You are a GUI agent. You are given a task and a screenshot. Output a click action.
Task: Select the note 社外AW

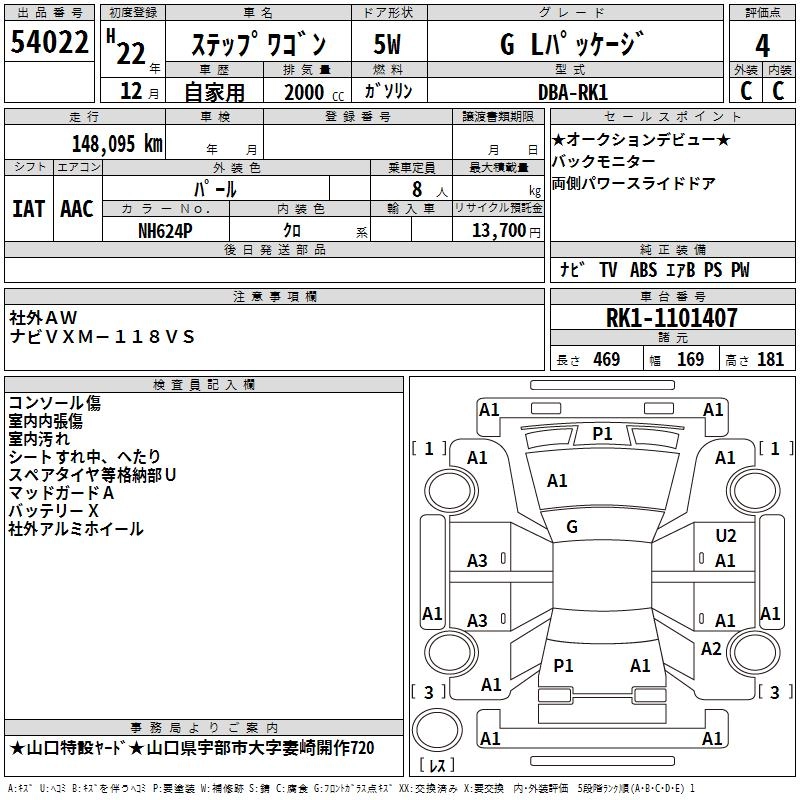43,318
